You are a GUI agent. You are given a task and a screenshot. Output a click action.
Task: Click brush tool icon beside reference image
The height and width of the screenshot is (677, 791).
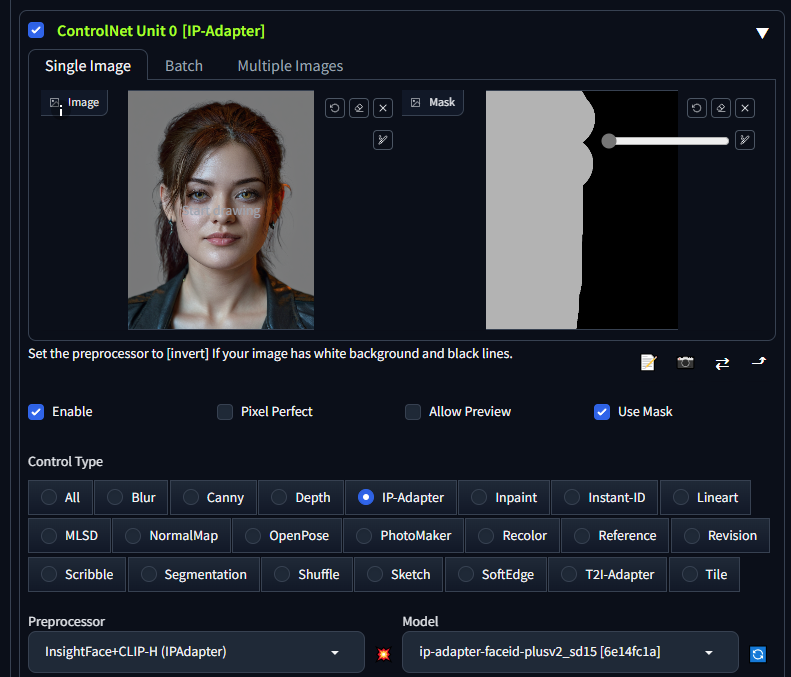click(382, 140)
